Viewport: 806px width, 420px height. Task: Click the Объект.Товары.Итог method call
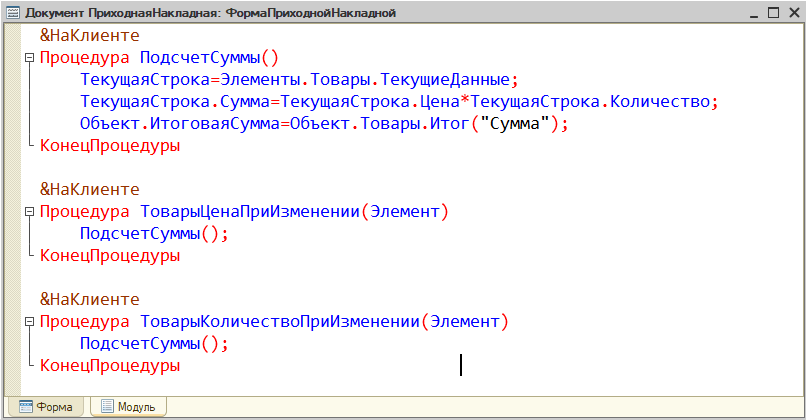point(380,124)
